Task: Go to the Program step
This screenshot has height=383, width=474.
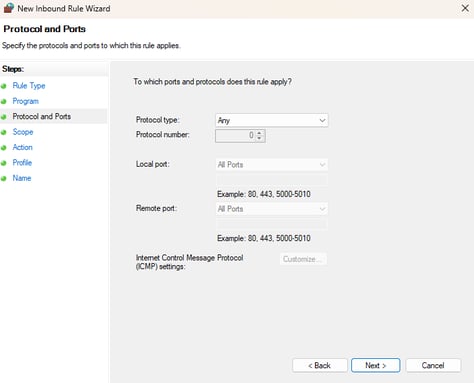Action: [x=25, y=101]
